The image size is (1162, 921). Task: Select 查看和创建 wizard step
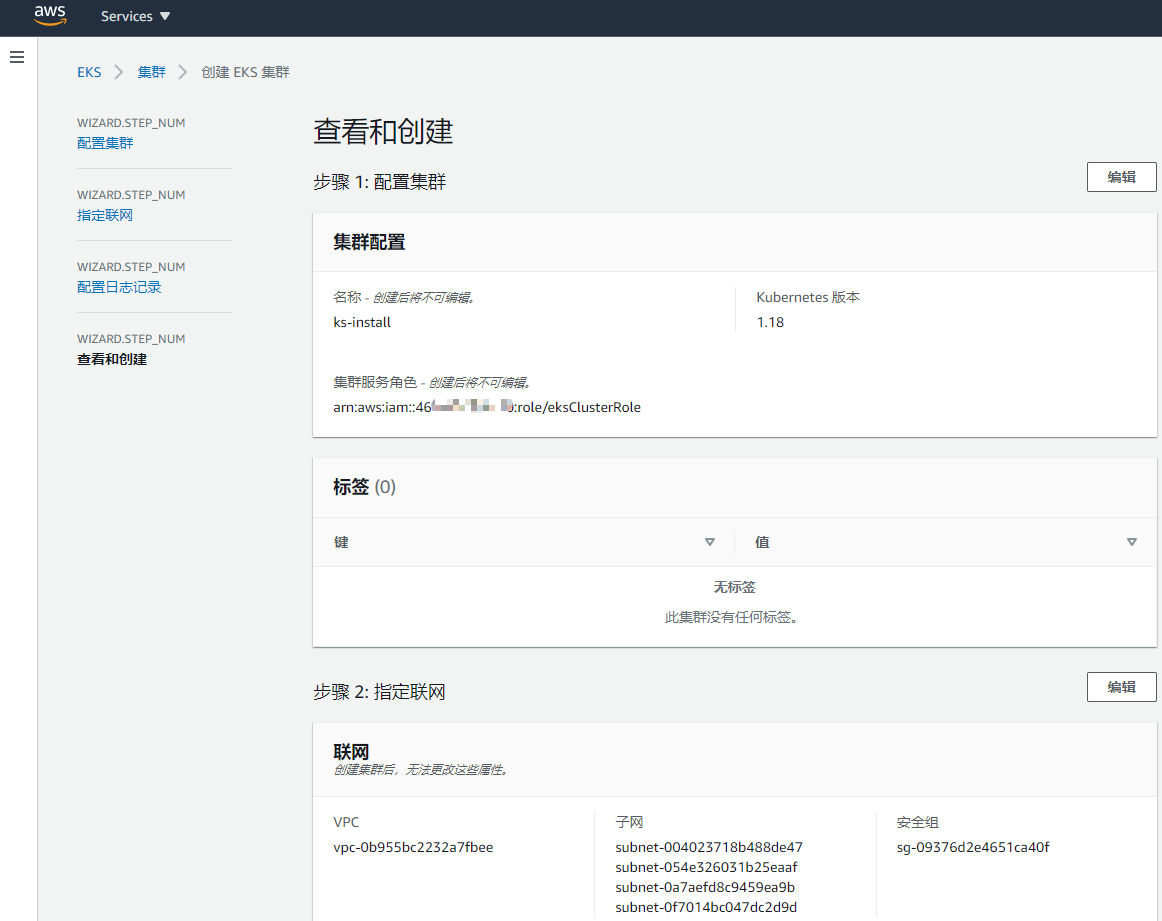pos(112,359)
